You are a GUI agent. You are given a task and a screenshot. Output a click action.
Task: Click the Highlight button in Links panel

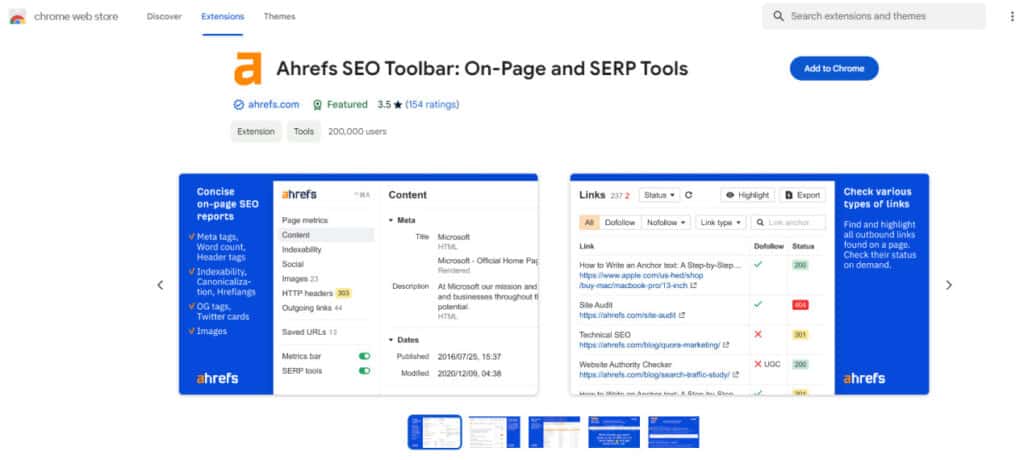[x=748, y=195]
